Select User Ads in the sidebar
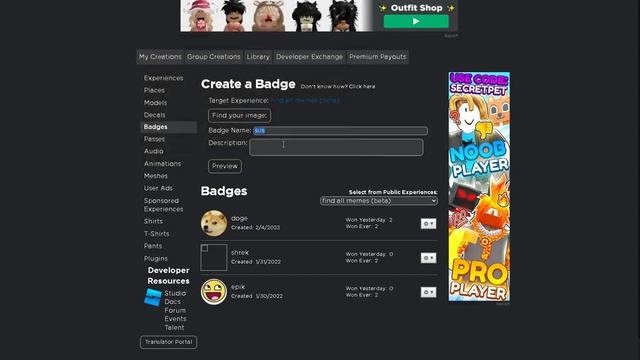640x360 pixels. pos(158,188)
